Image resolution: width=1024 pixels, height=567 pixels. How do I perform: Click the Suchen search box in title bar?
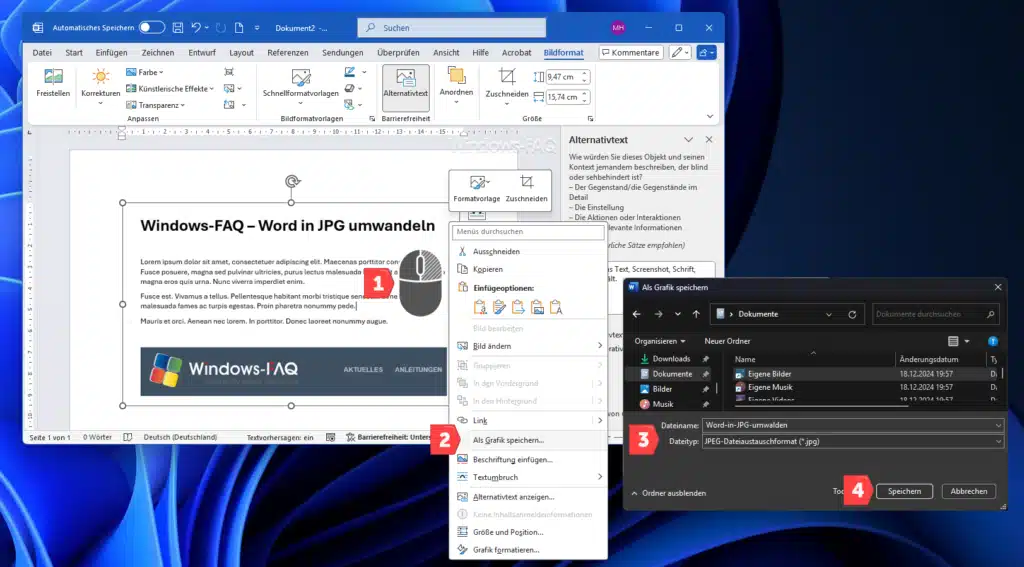coord(452,27)
